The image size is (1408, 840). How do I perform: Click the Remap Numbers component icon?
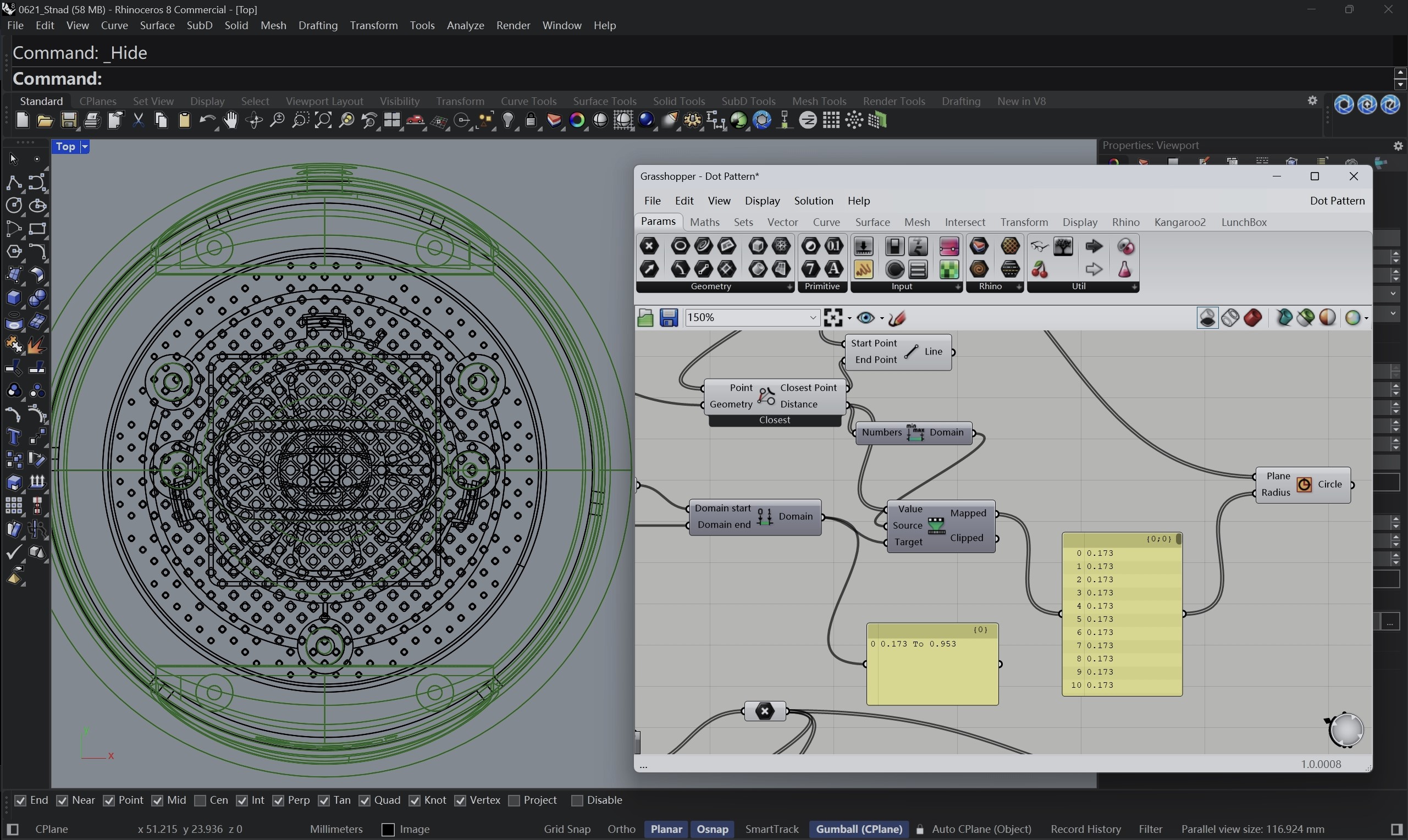click(936, 526)
